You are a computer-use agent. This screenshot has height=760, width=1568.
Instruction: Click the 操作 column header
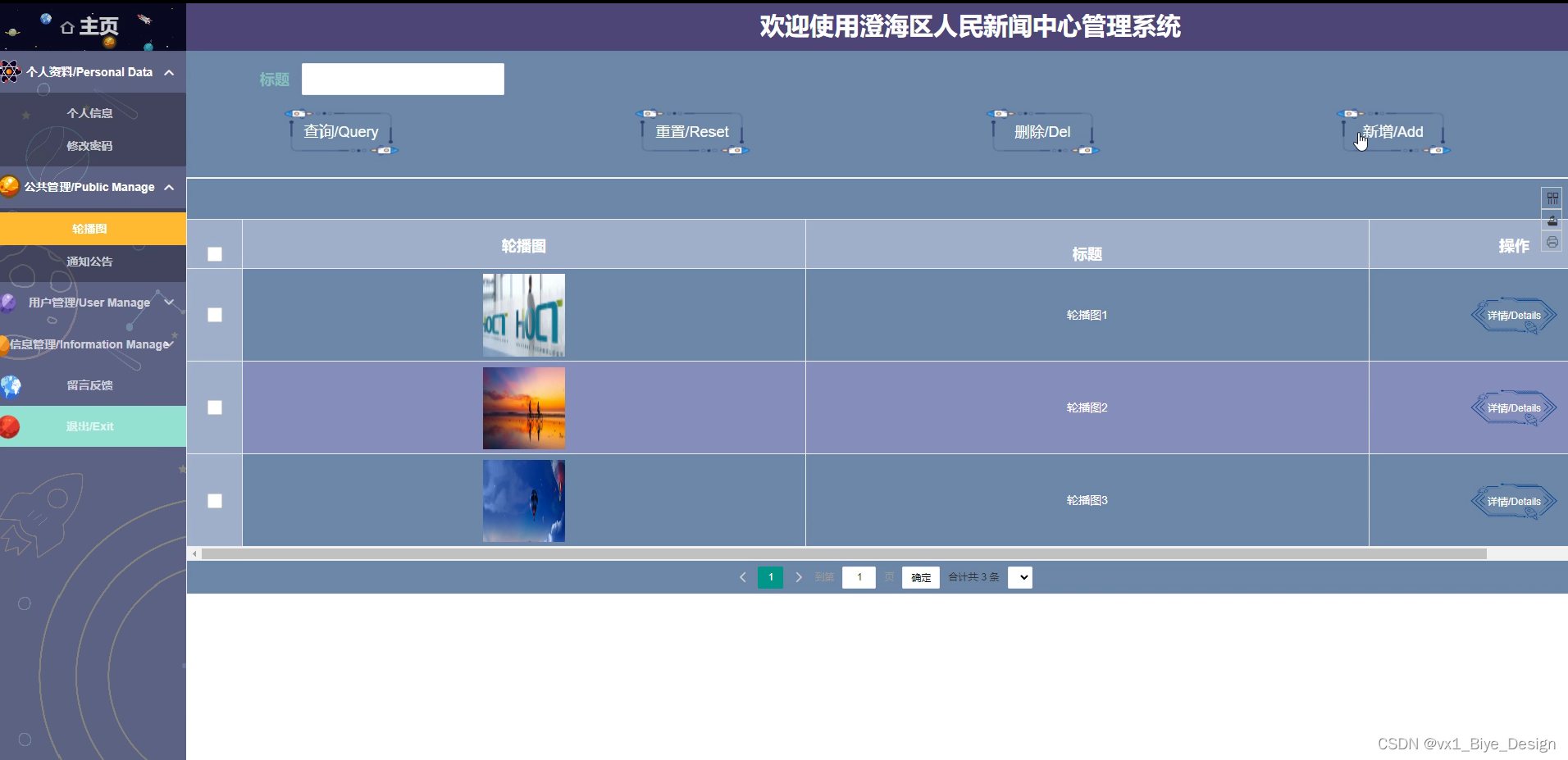click(x=1514, y=245)
